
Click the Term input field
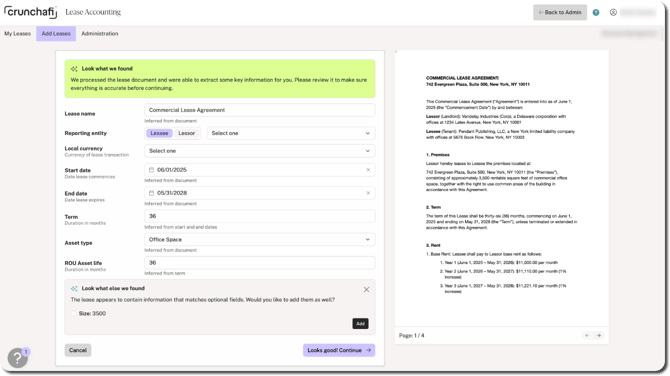[260, 216]
